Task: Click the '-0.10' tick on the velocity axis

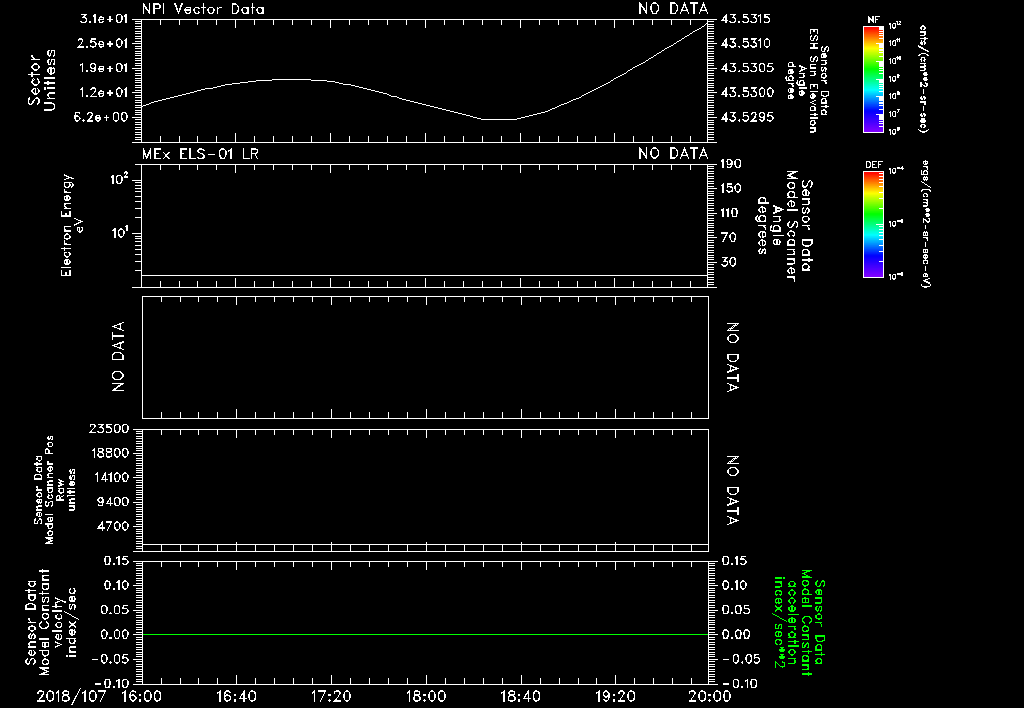Action: tap(110, 683)
